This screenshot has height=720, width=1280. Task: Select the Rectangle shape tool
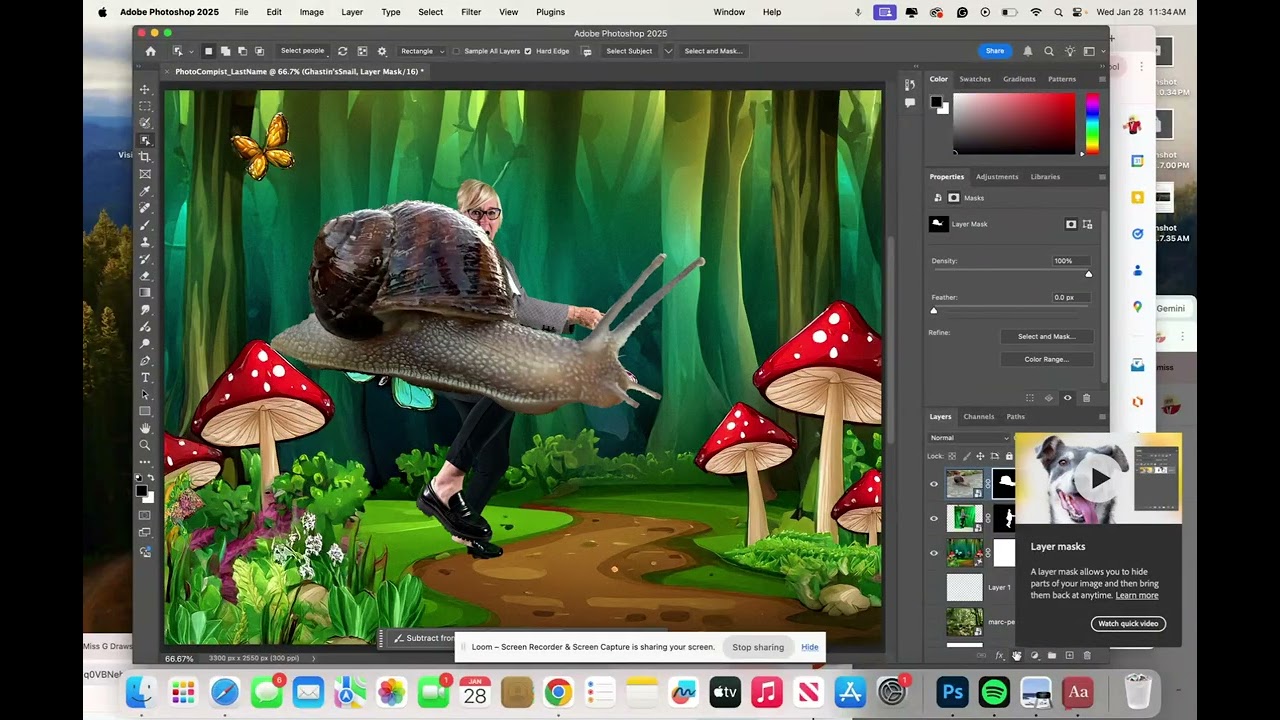point(145,411)
